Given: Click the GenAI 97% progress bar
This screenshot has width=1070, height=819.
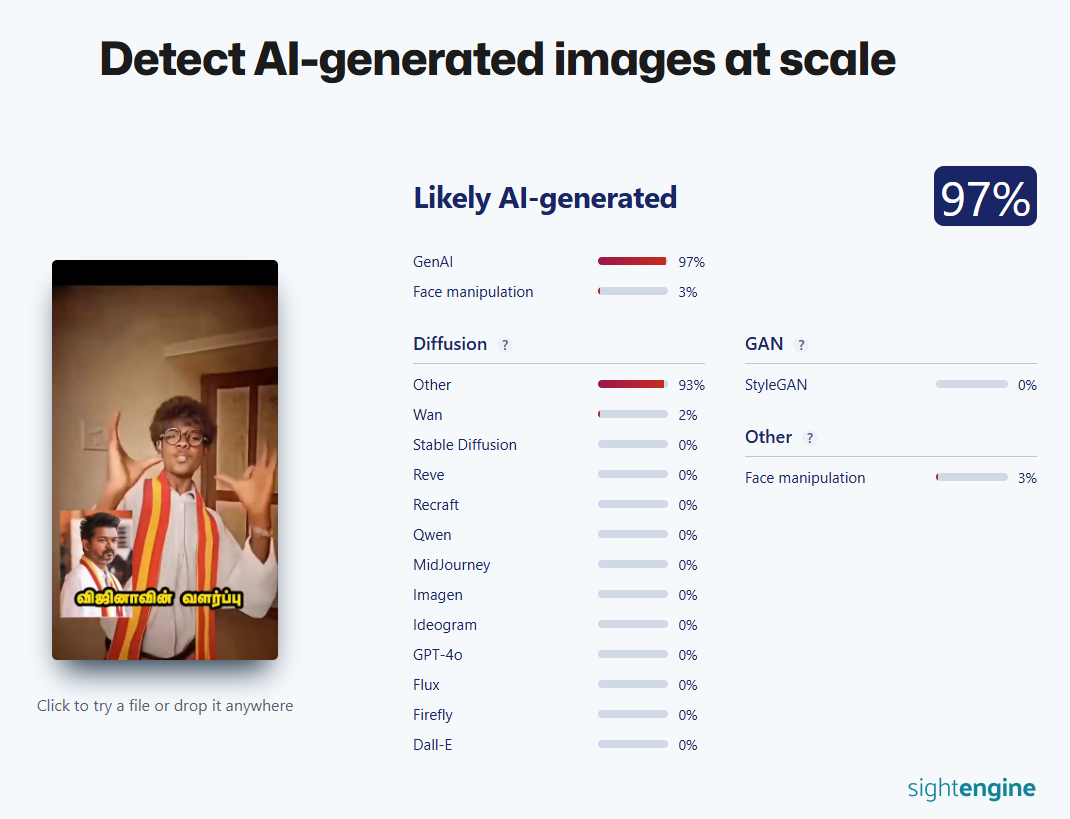Looking at the screenshot, I should [x=632, y=261].
